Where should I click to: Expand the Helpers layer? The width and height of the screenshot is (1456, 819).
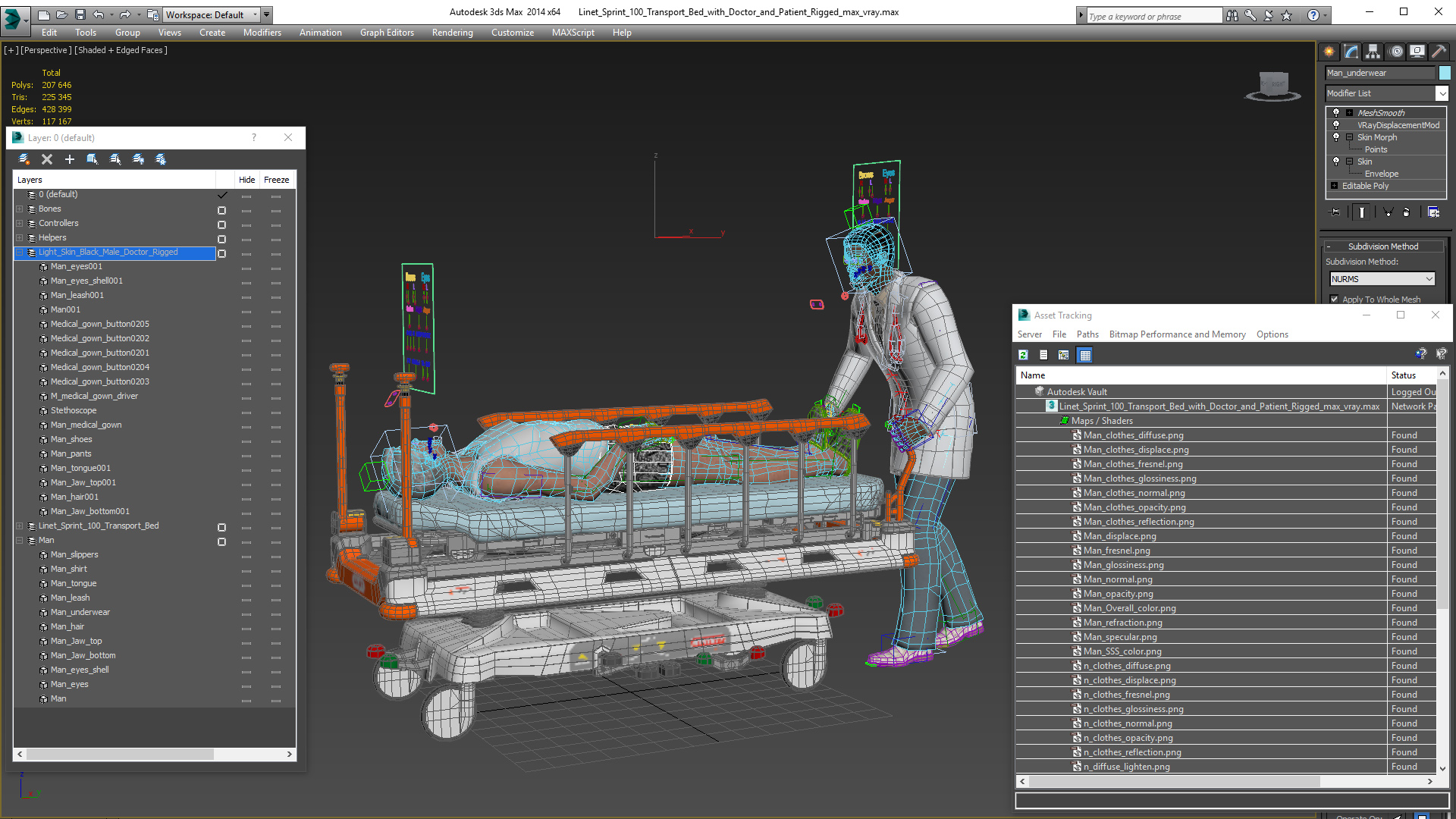point(20,238)
